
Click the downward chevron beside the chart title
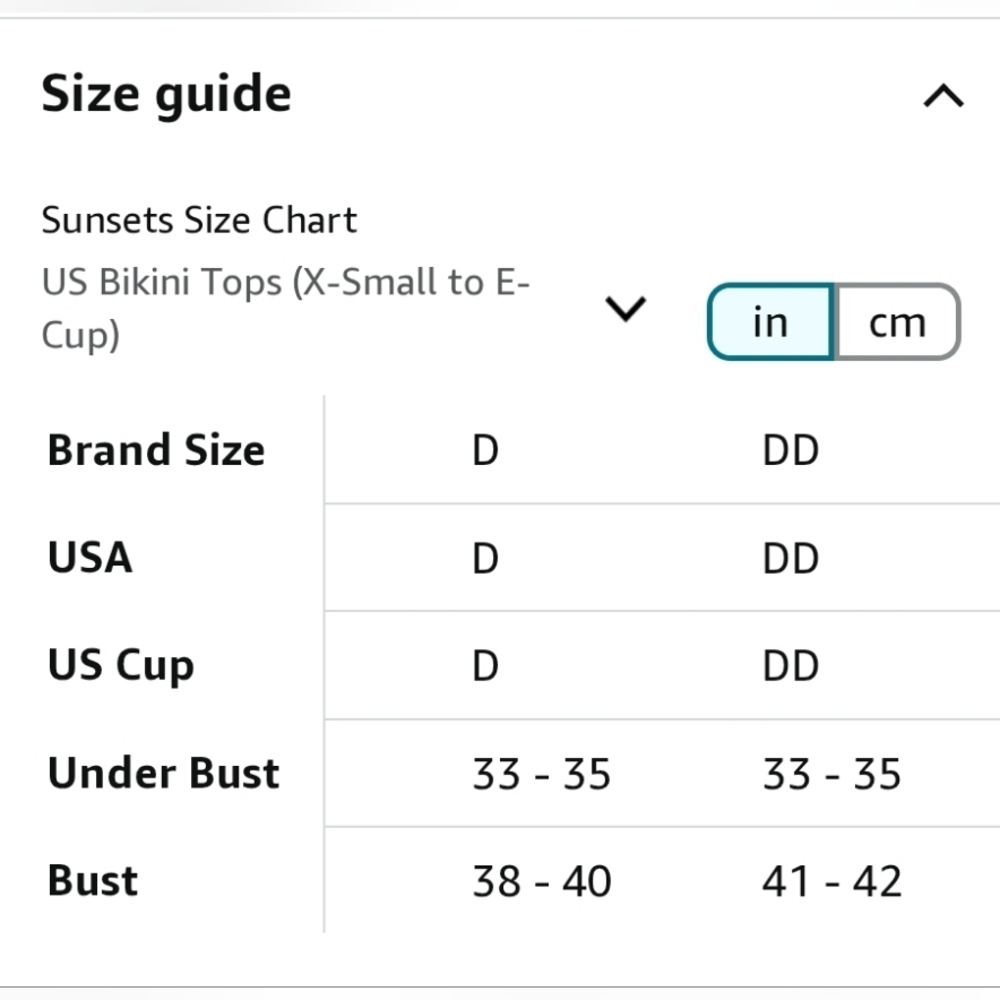(x=626, y=310)
